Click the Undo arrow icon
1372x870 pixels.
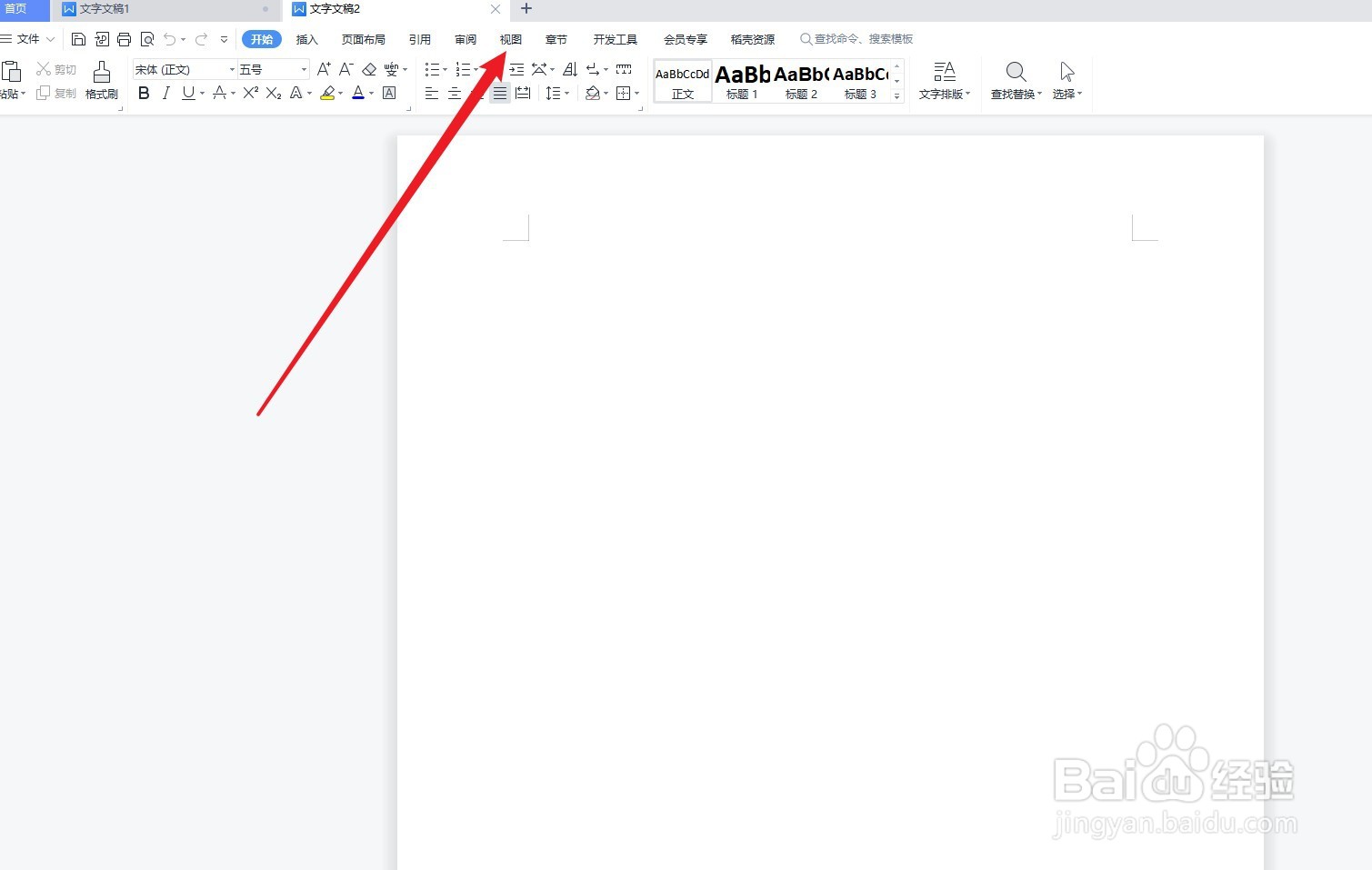pyautogui.click(x=170, y=39)
